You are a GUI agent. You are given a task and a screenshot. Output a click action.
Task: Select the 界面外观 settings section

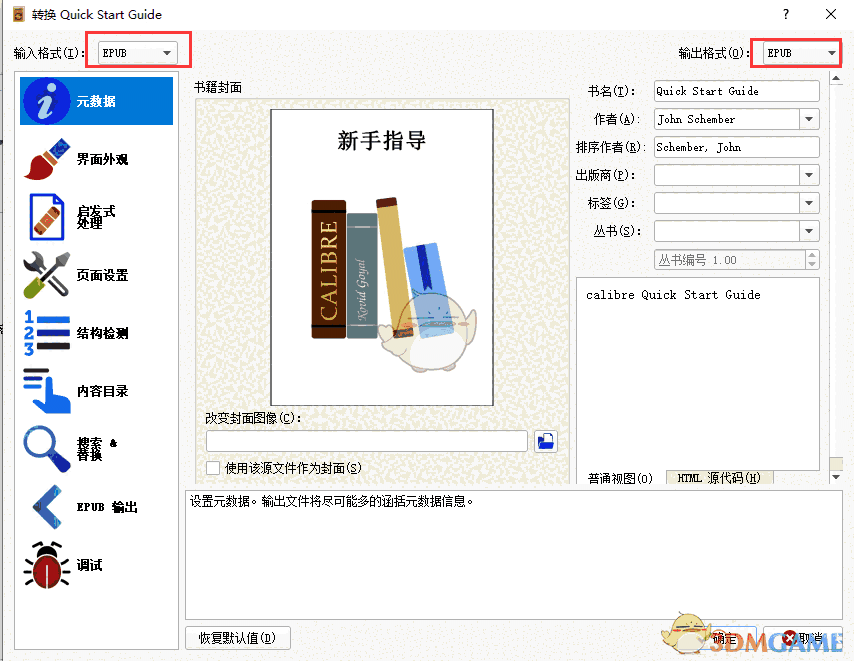coord(95,159)
